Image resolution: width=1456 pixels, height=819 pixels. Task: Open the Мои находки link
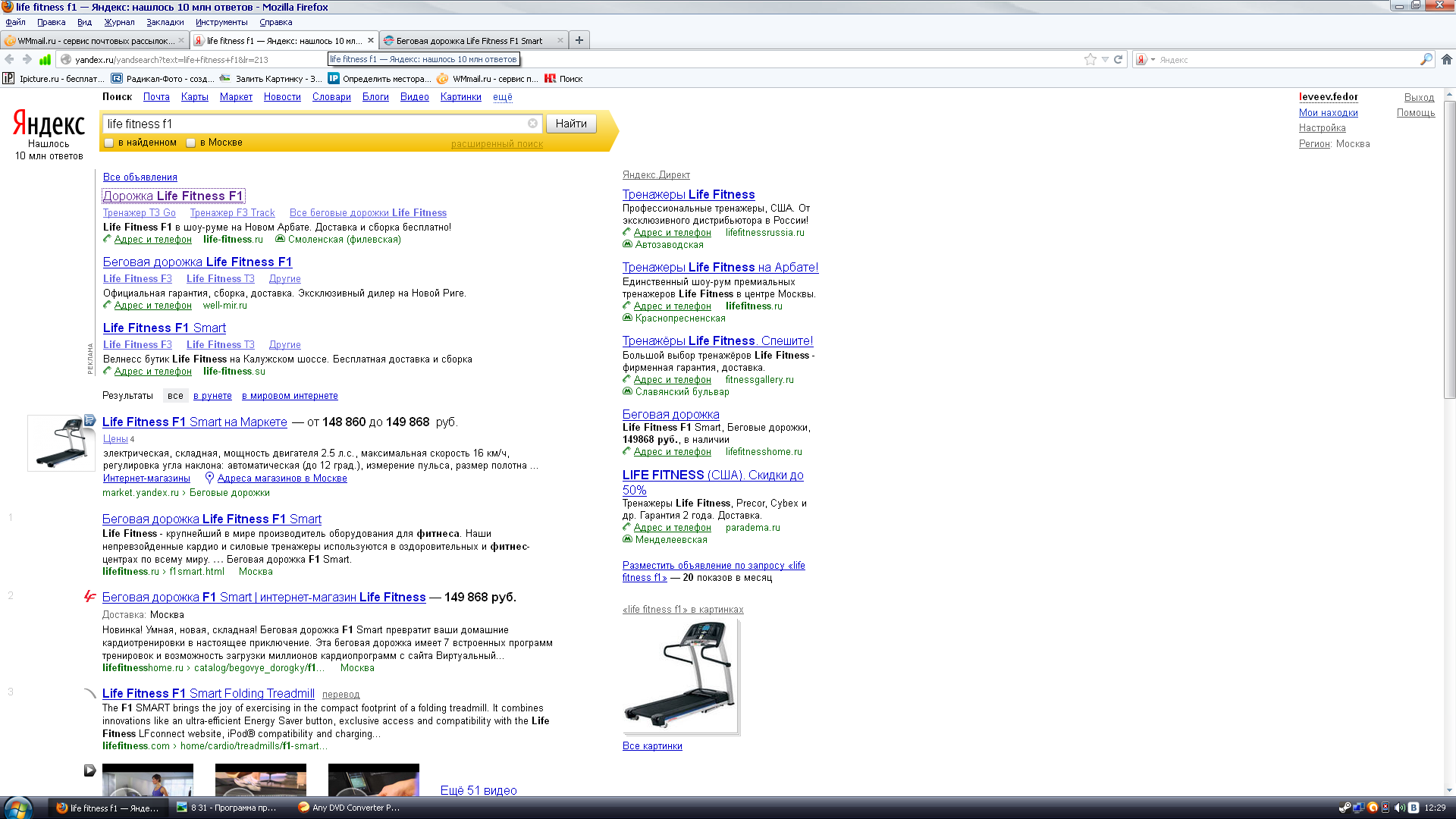tap(1328, 113)
